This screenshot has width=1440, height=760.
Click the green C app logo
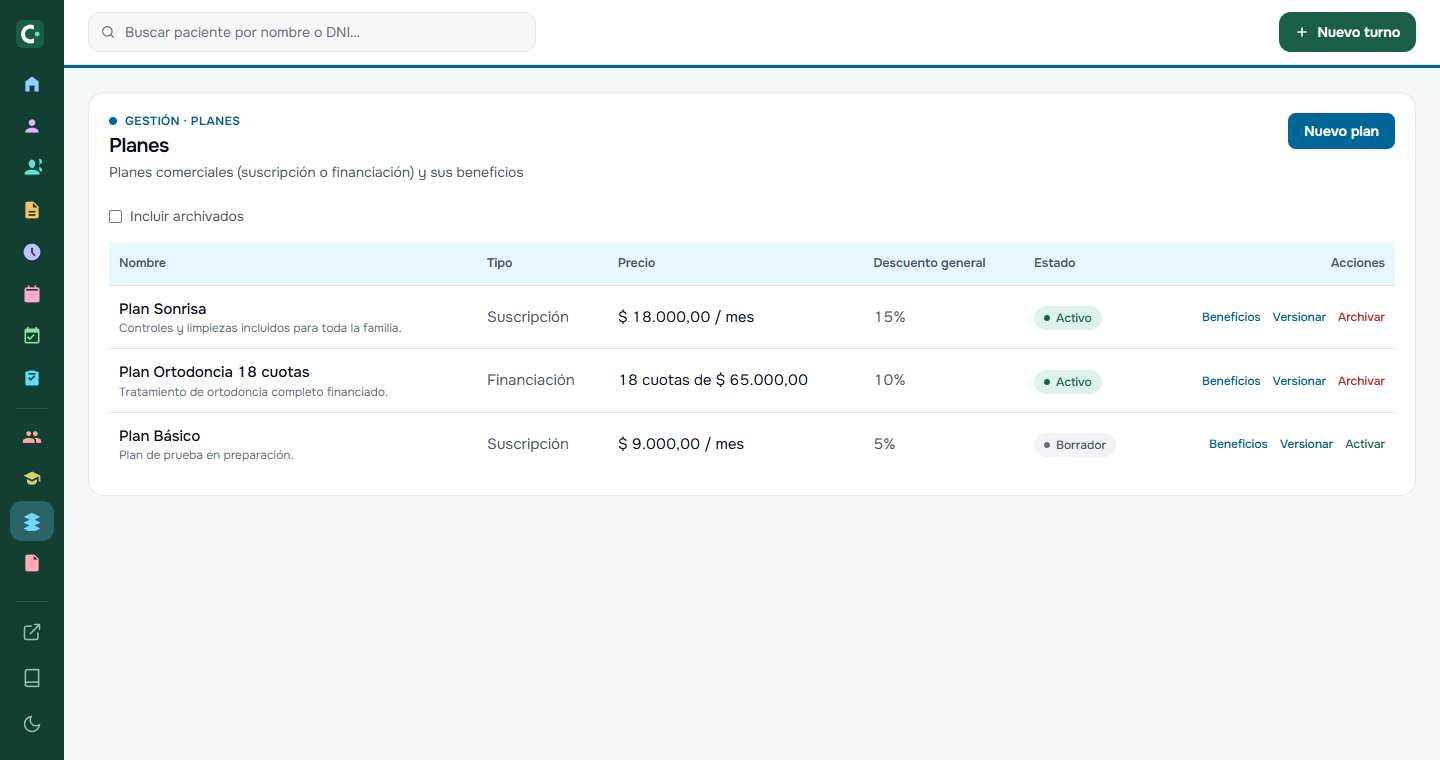coord(31,34)
